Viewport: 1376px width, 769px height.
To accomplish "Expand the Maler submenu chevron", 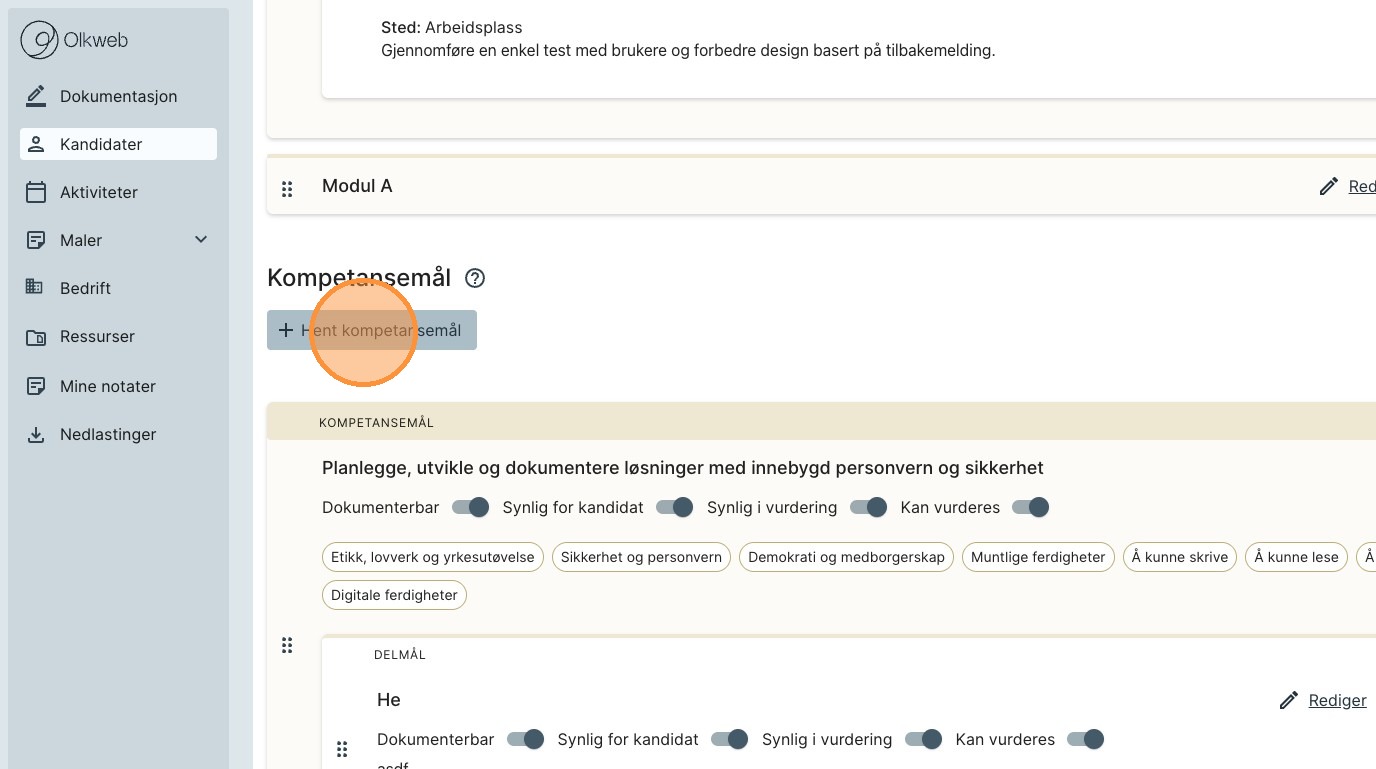I will (201, 240).
